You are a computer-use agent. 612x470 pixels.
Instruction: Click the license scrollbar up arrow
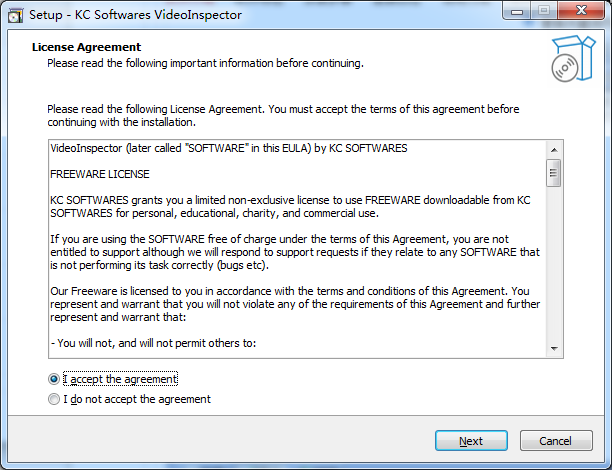pyautogui.click(x=552, y=149)
